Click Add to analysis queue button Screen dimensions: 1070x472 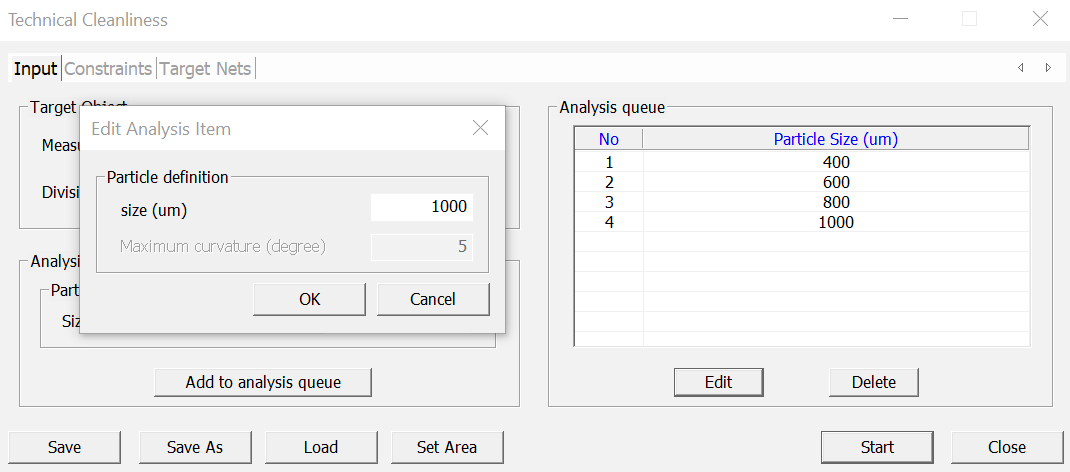(x=263, y=382)
